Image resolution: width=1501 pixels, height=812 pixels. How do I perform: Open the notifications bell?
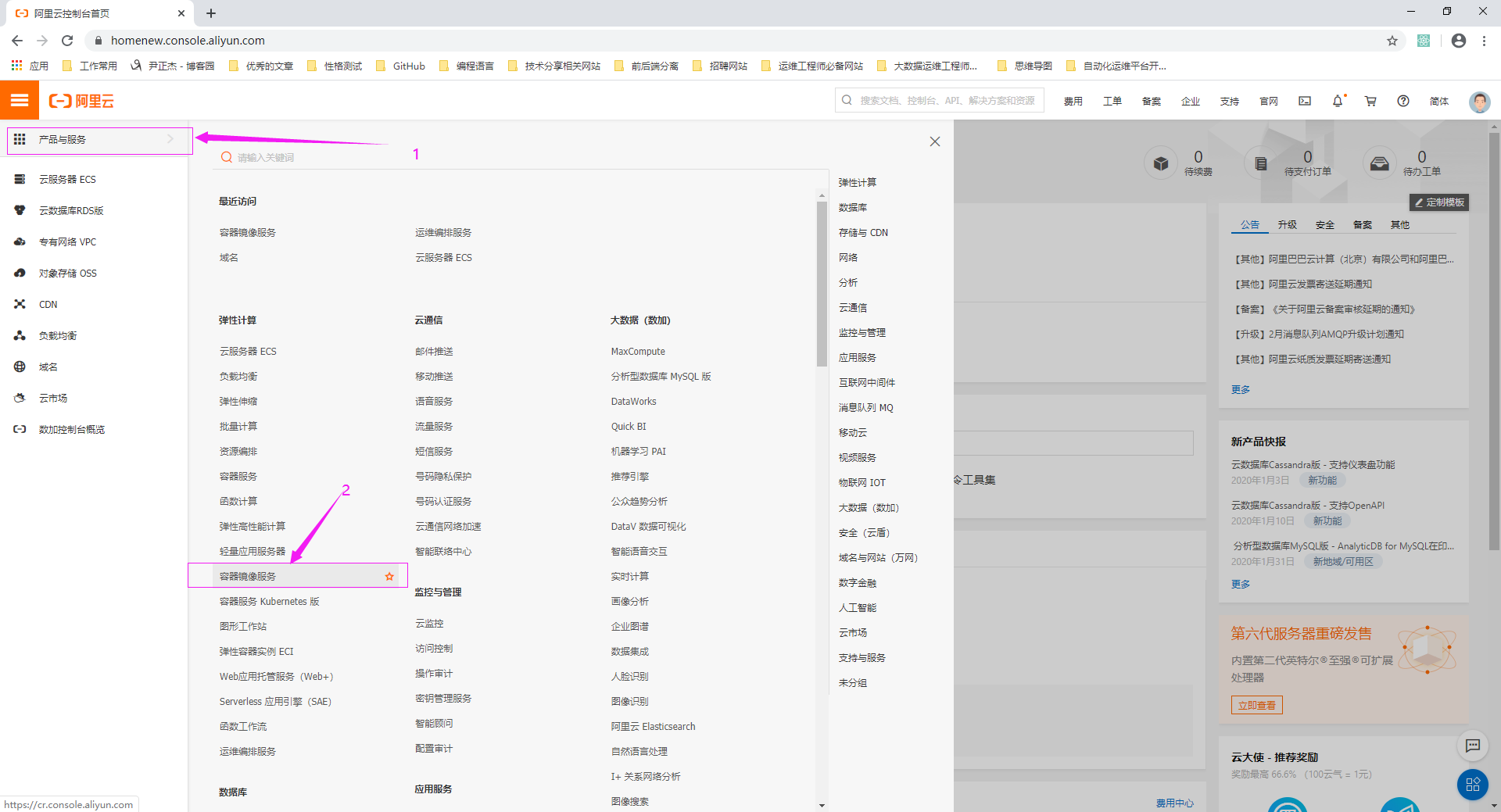[x=1338, y=101]
